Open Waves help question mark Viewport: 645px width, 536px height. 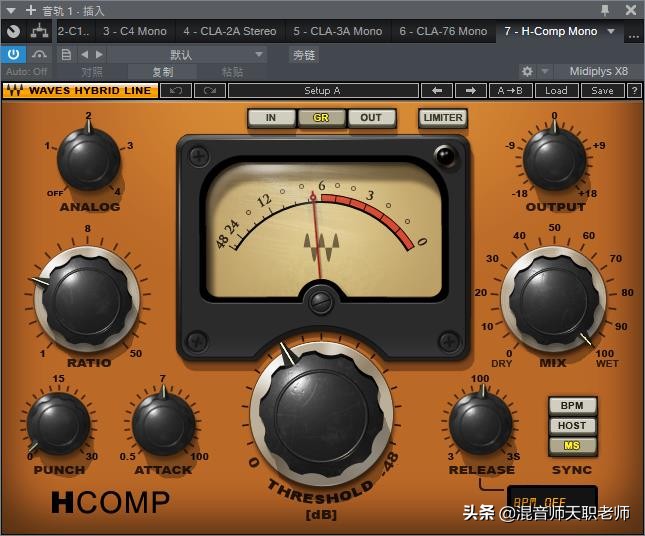click(x=634, y=90)
